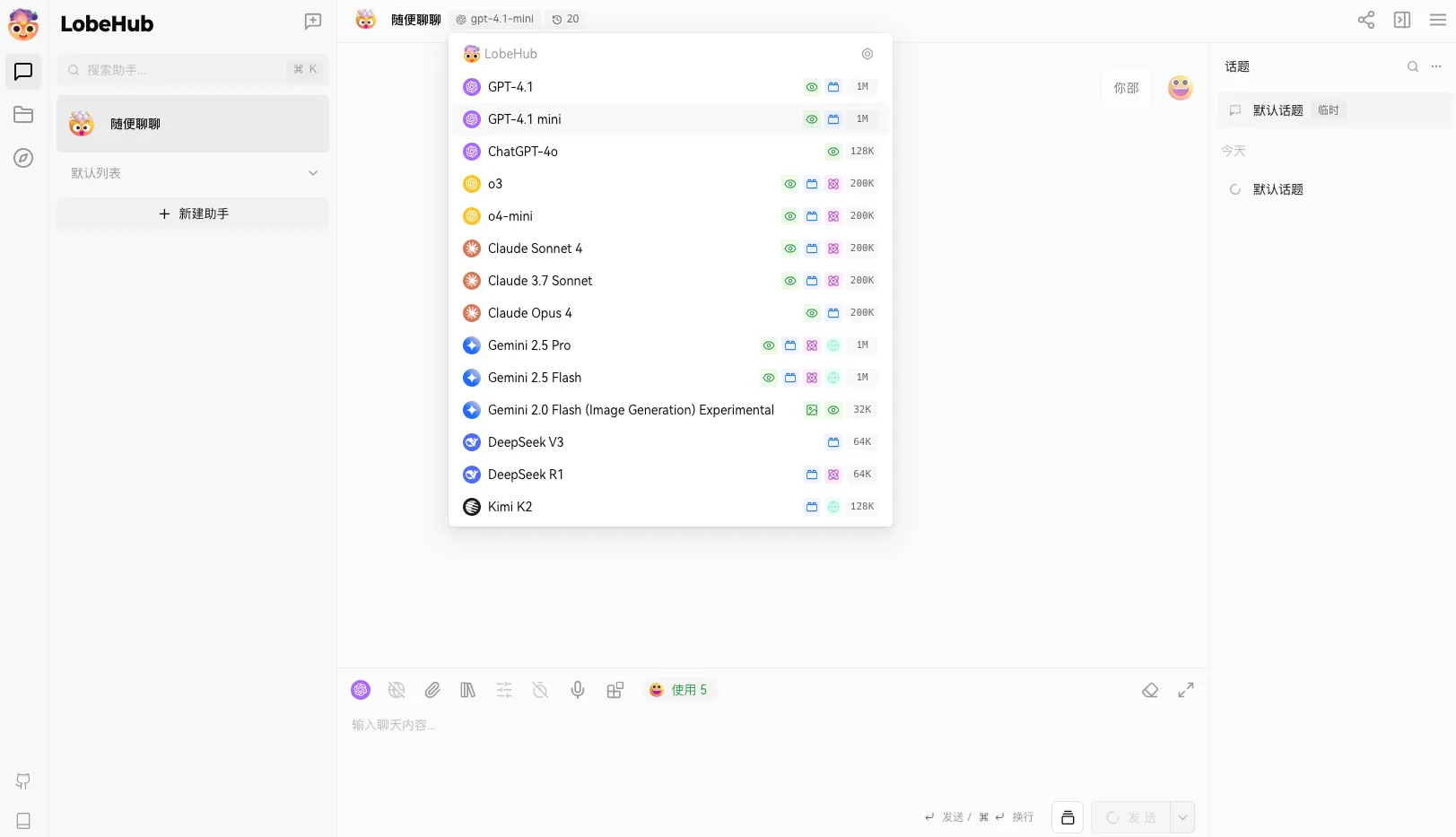The image size is (1456, 837).
Task: Click the 发送 send button
Action: [1131, 817]
